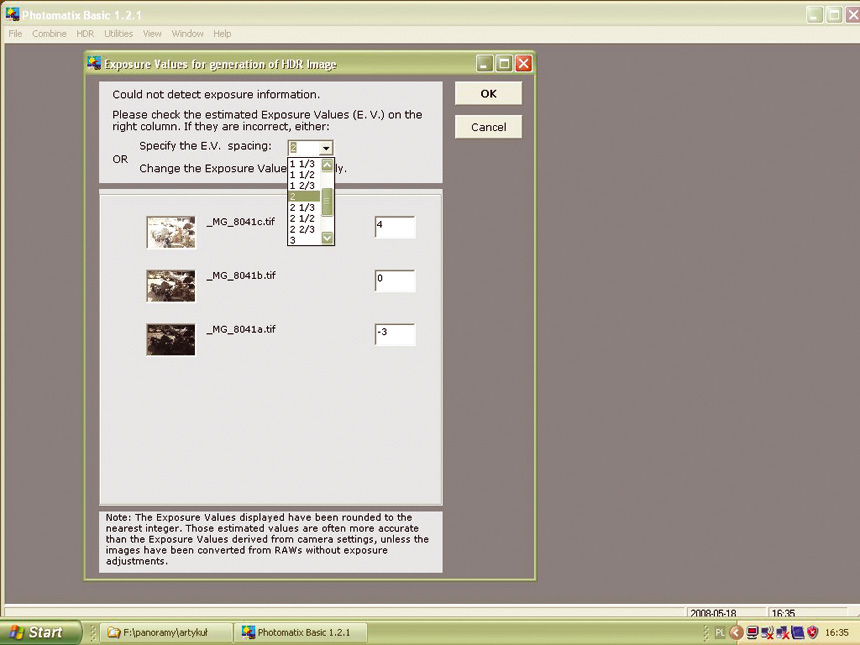The image size is (860, 645).
Task: Open the Windows Start button
Action: (x=39, y=632)
